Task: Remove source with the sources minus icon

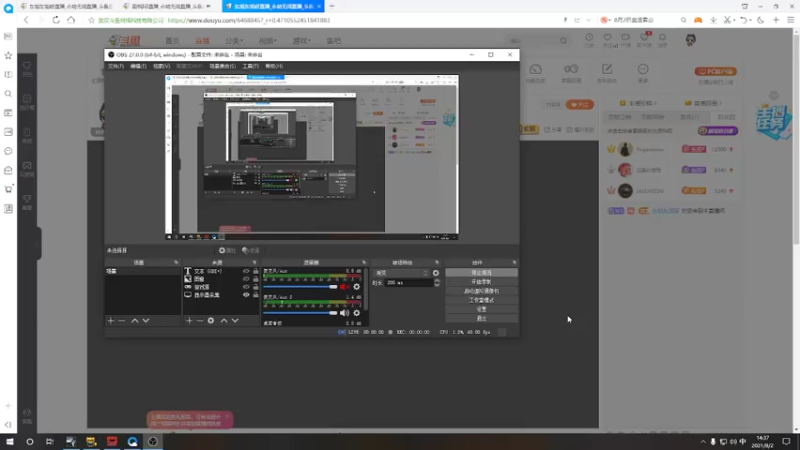Action: pos(199,320)
